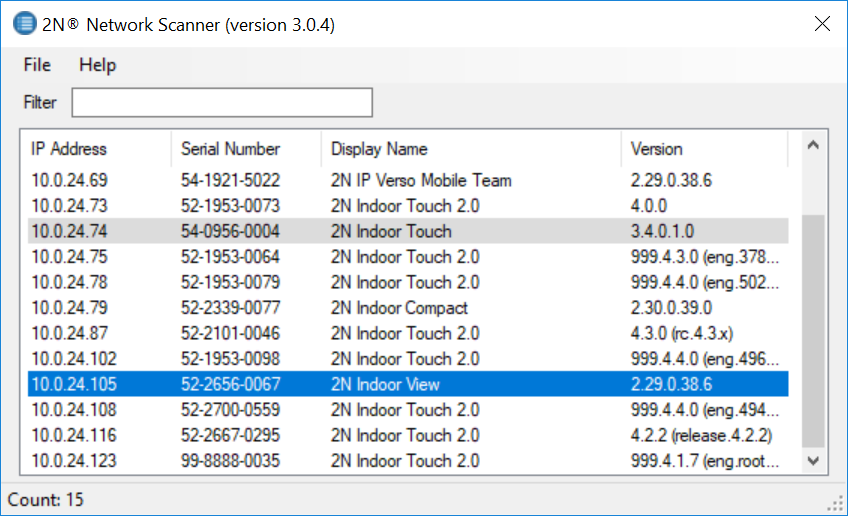
Task: Click the 2N Indoor Touch name in 10.0.24.74 row
Action: click(391, 231)
